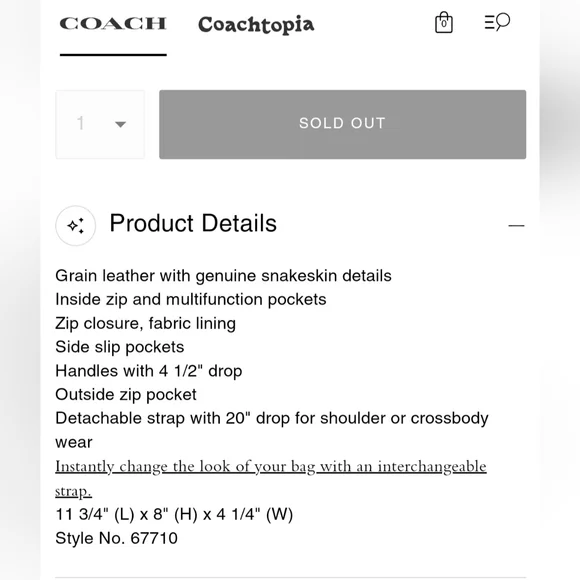Click the Outside zip pocket line
Screen dimensions: 580x580
126,395
